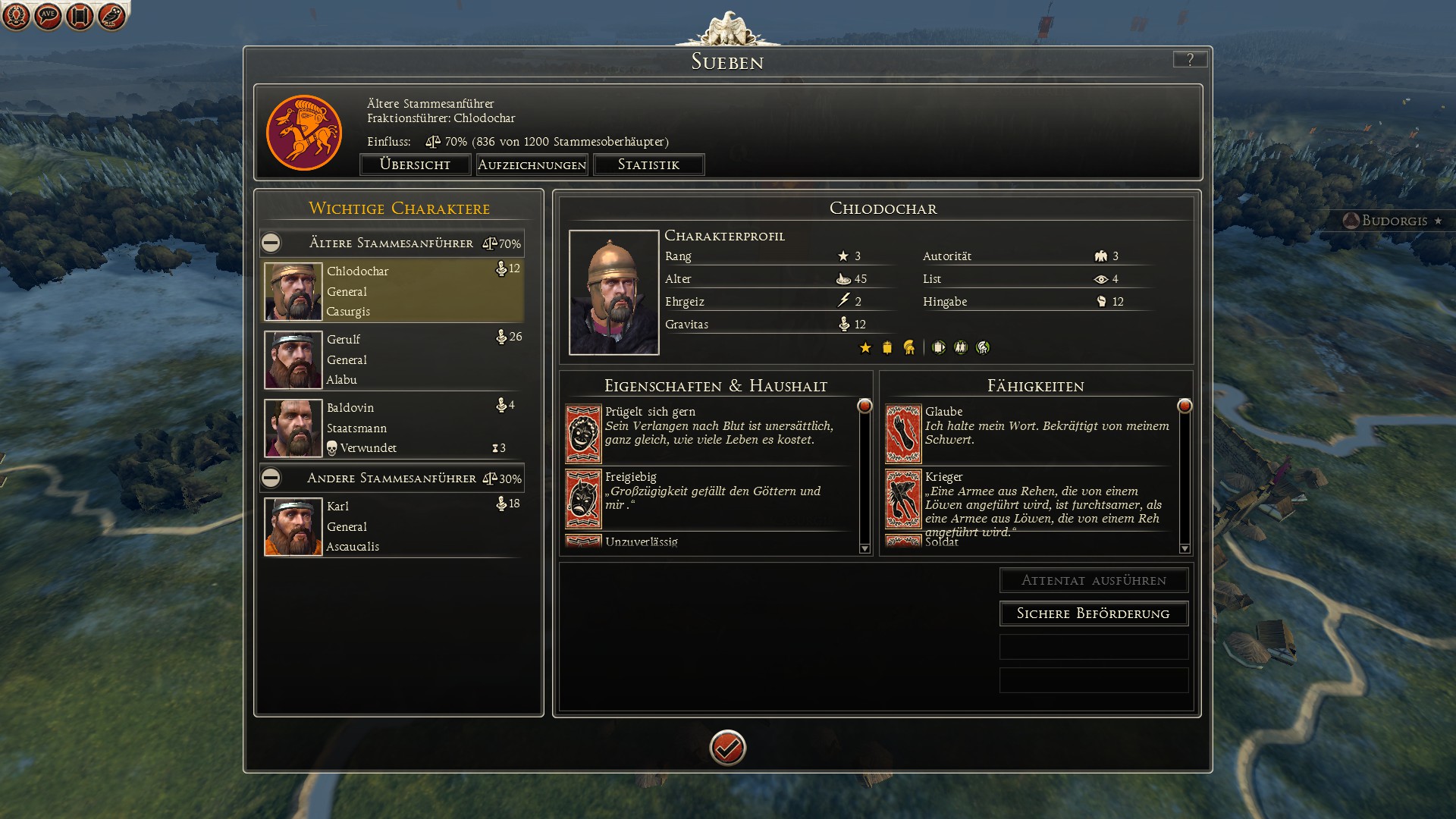Viewport: 1456px width, 819px height.
Task: Confirm with the red checkmark button
Action: (727, 748)
